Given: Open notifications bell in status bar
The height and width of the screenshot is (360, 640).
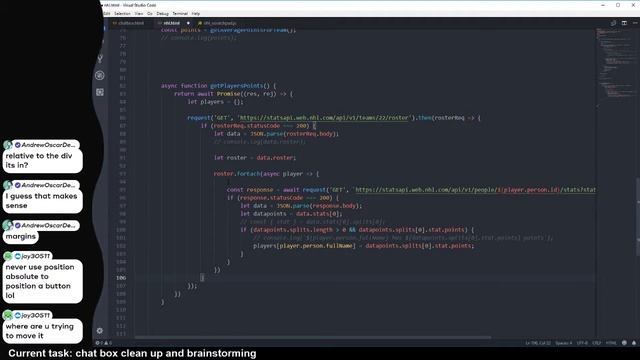Looking at the screenshot, I should coord(634,343).
